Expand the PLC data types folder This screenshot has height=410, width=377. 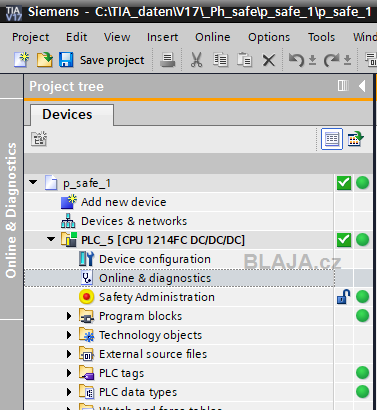point(69,392)
